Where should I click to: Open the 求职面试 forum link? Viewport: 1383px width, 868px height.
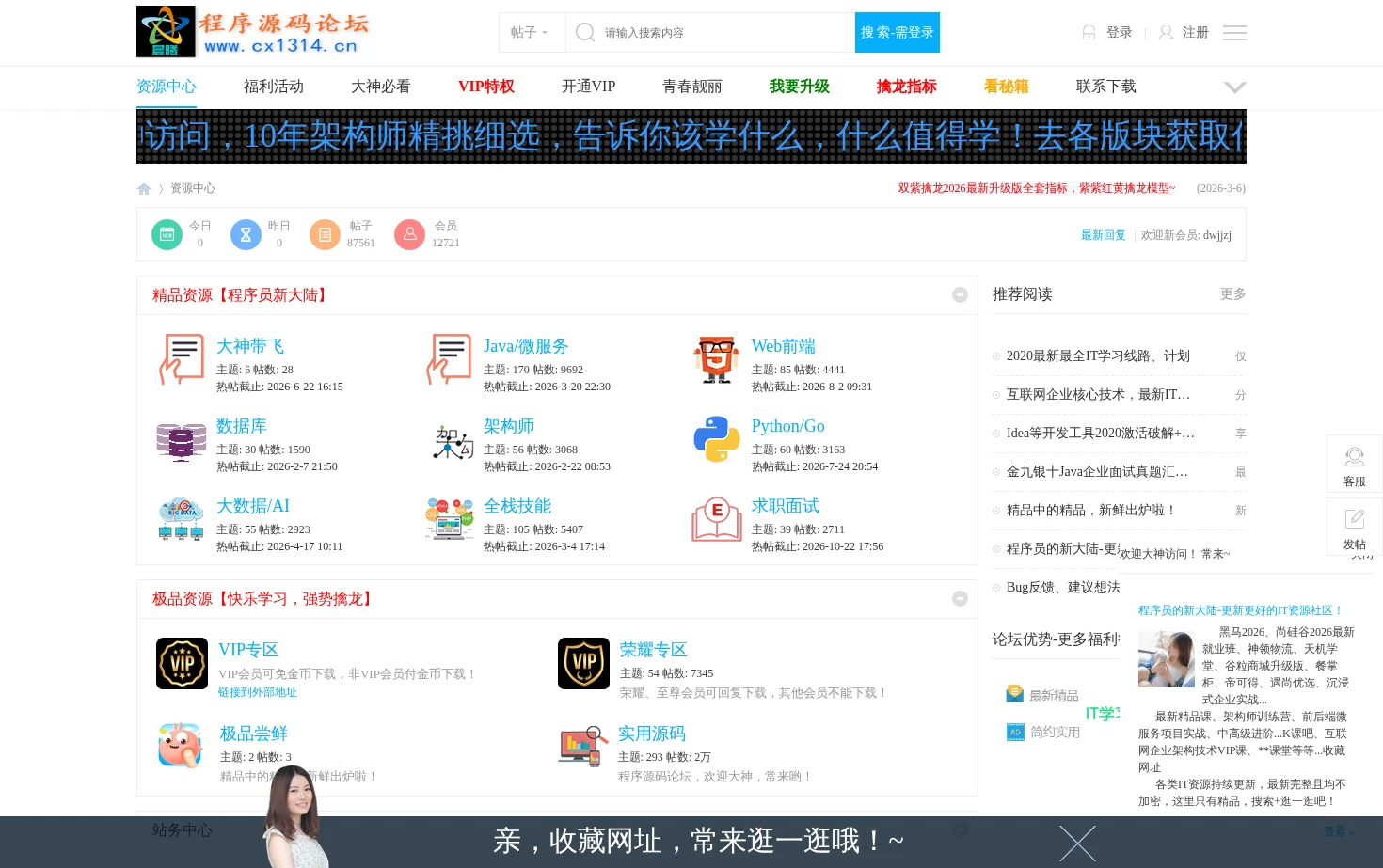point(786,506)
